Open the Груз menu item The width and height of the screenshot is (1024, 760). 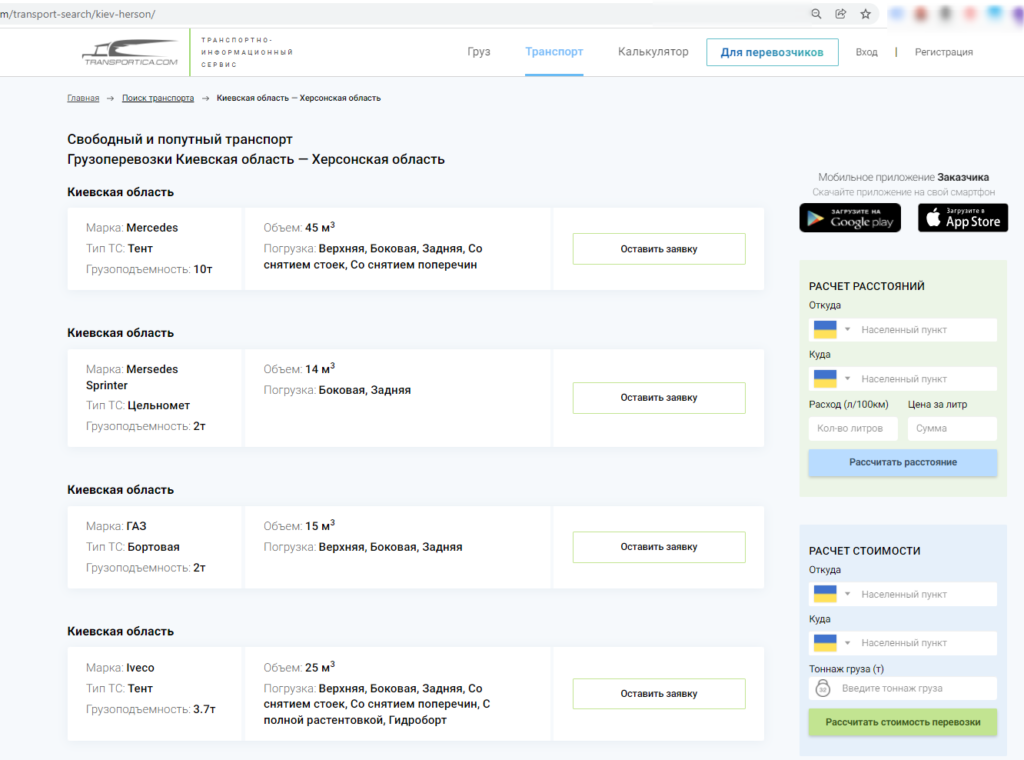coord(479,52)
